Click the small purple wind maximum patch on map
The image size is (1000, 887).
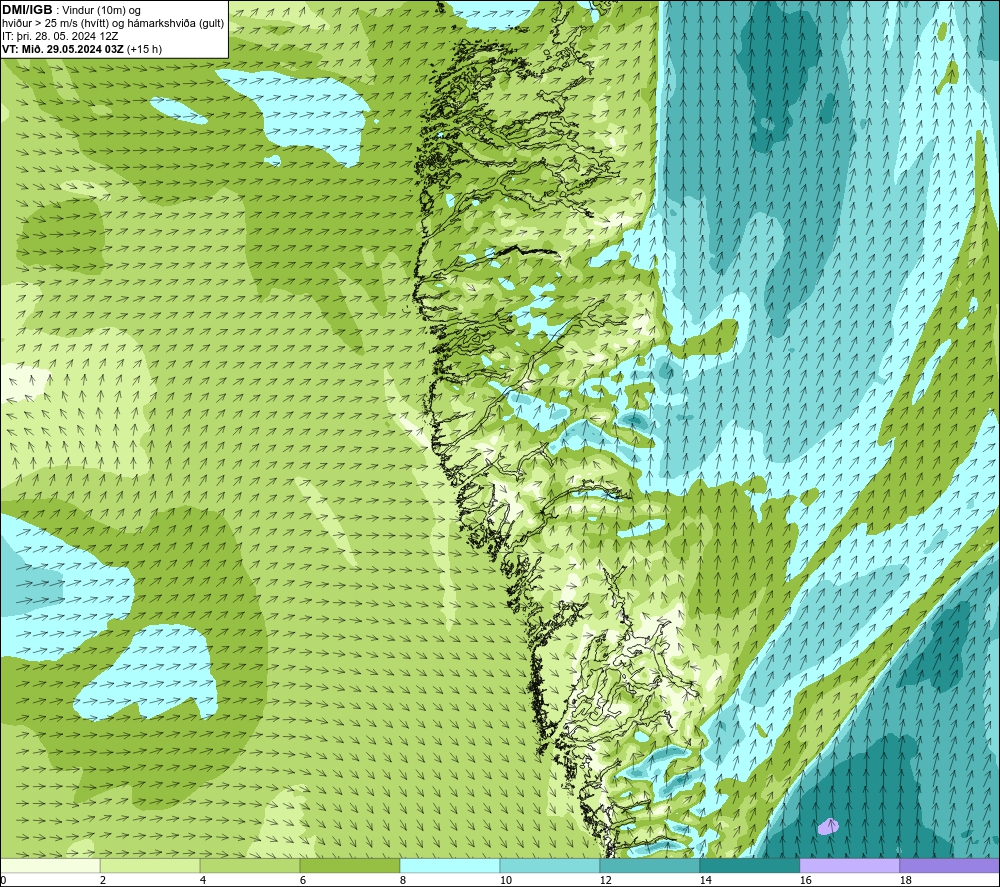(x=828, y=827)
